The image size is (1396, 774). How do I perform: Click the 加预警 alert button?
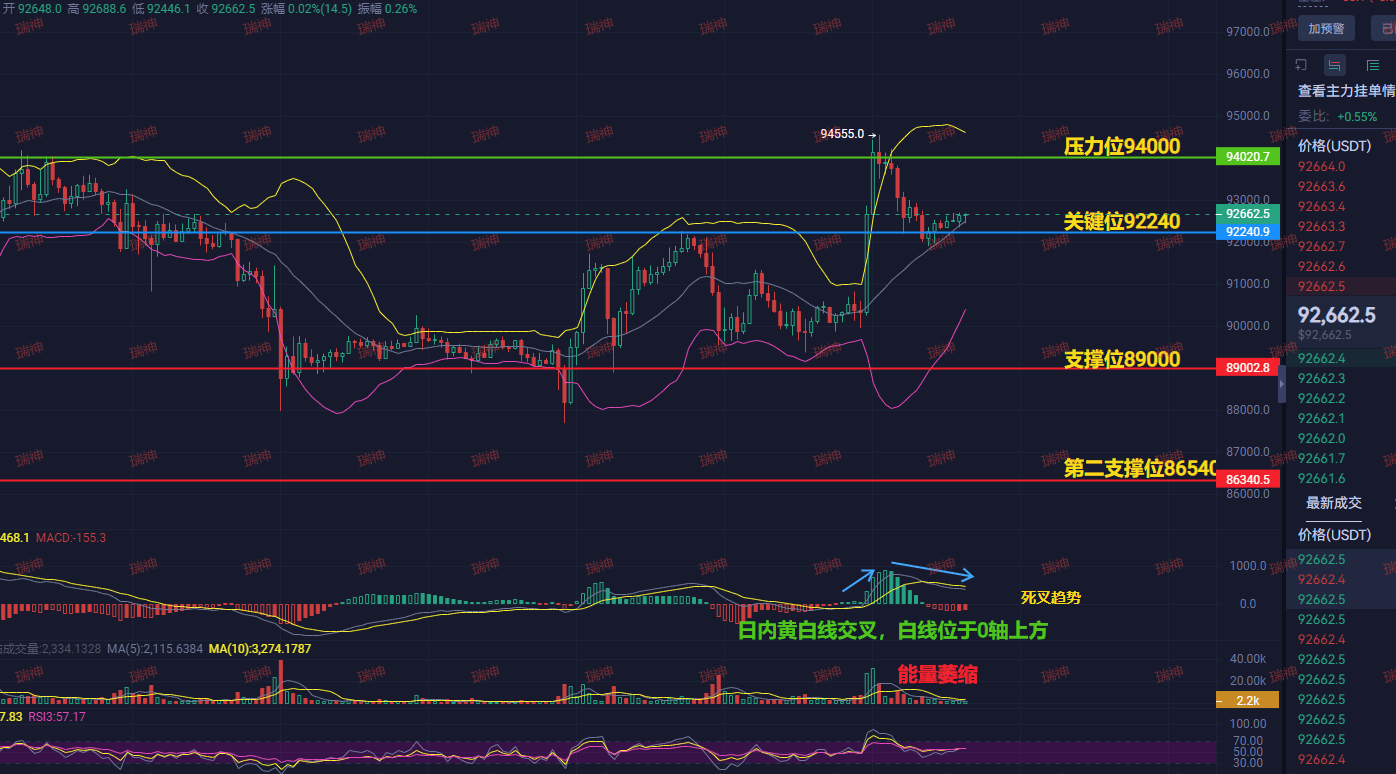tap(1326, 28)
